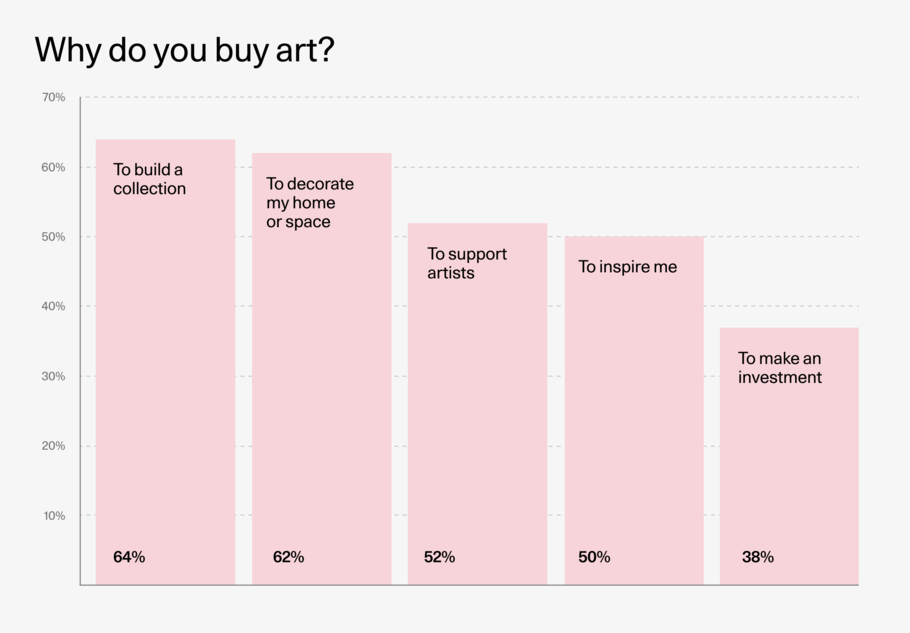Viewport: 910px width, 633px height.
Task: Select the 'To make an investment' label
Action: (780, 368)
